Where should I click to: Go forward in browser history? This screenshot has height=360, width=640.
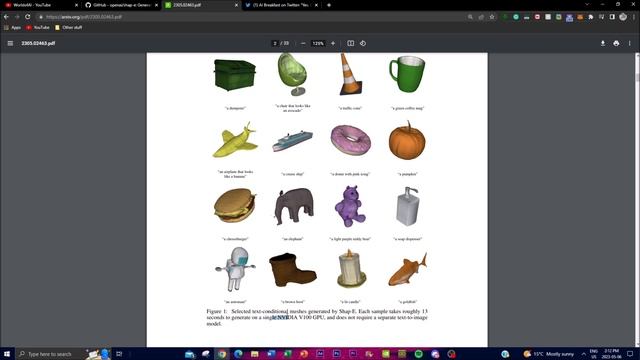pyautogui.click(x=17, y=17)
